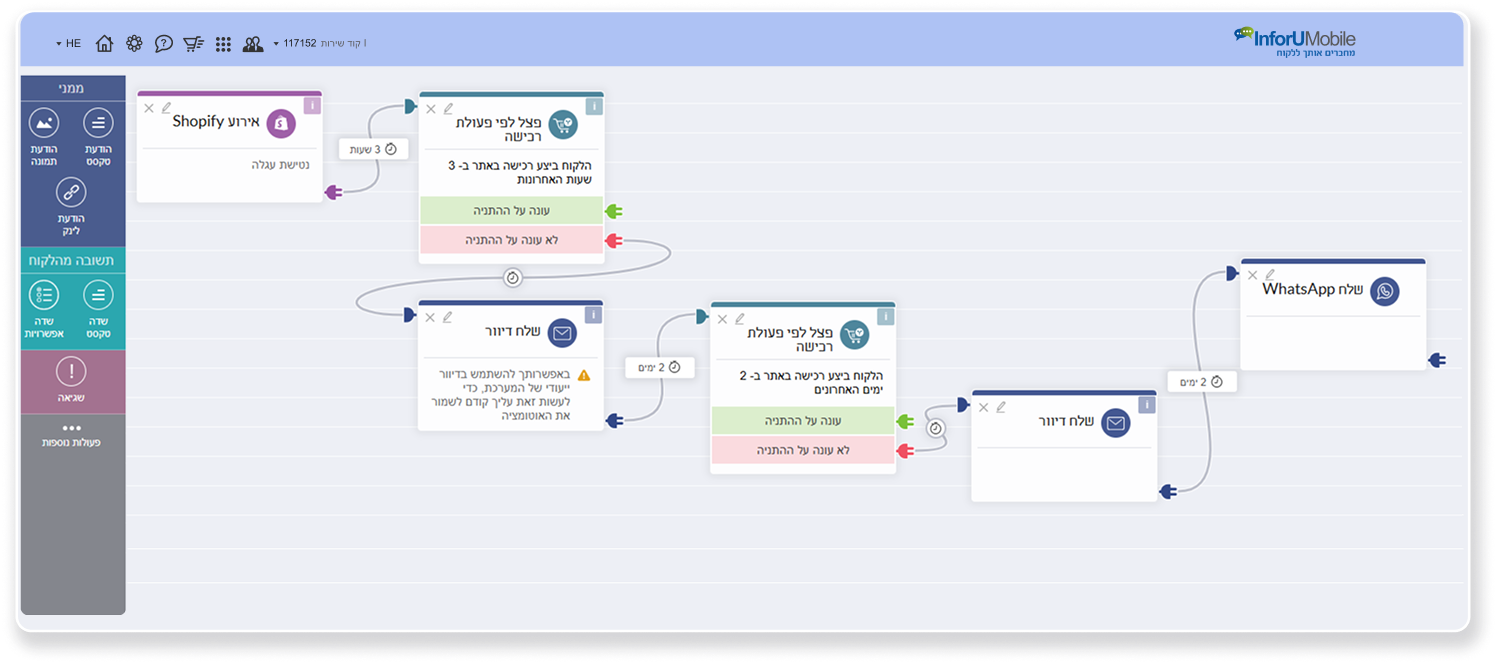Click the 2 days delay before WhatsApp

coord(1201,382)
